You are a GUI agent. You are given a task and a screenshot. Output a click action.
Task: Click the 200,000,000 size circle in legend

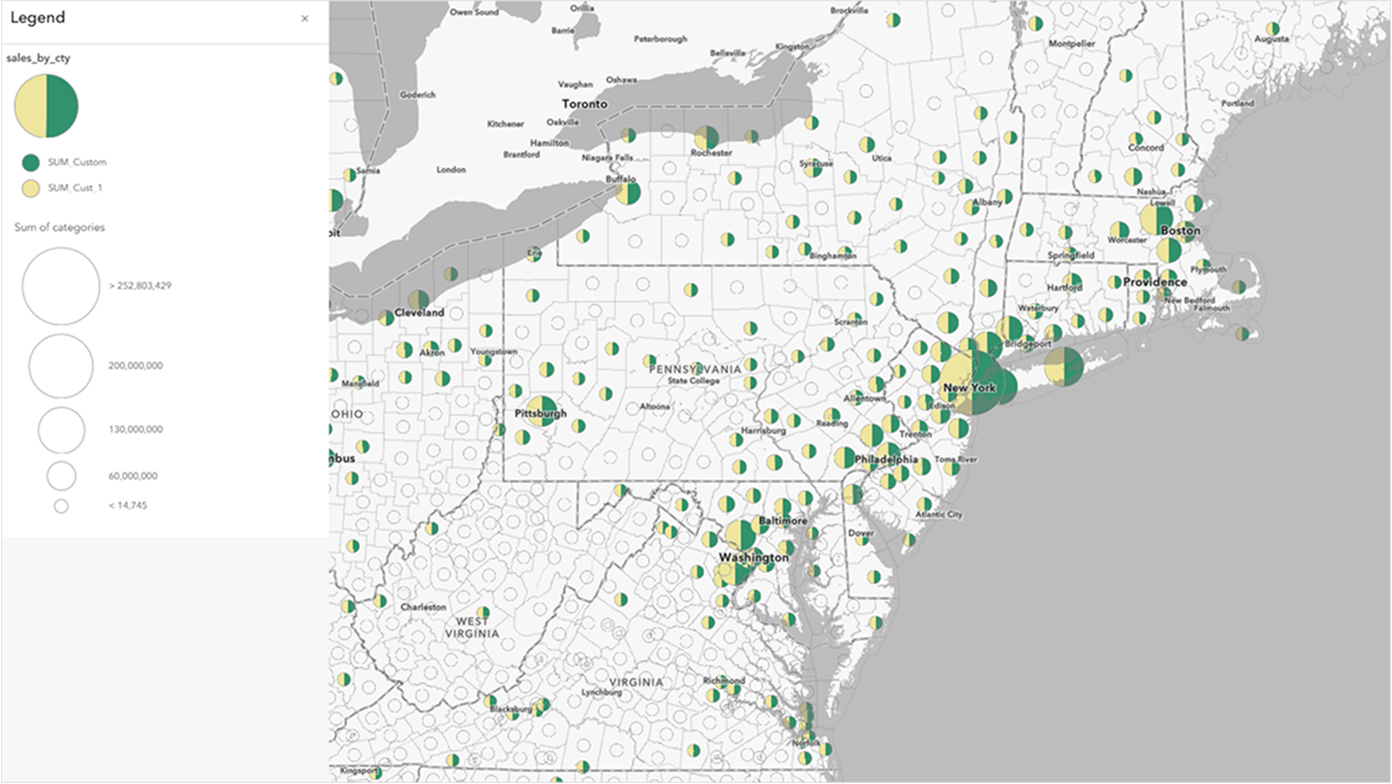[60, 365]
